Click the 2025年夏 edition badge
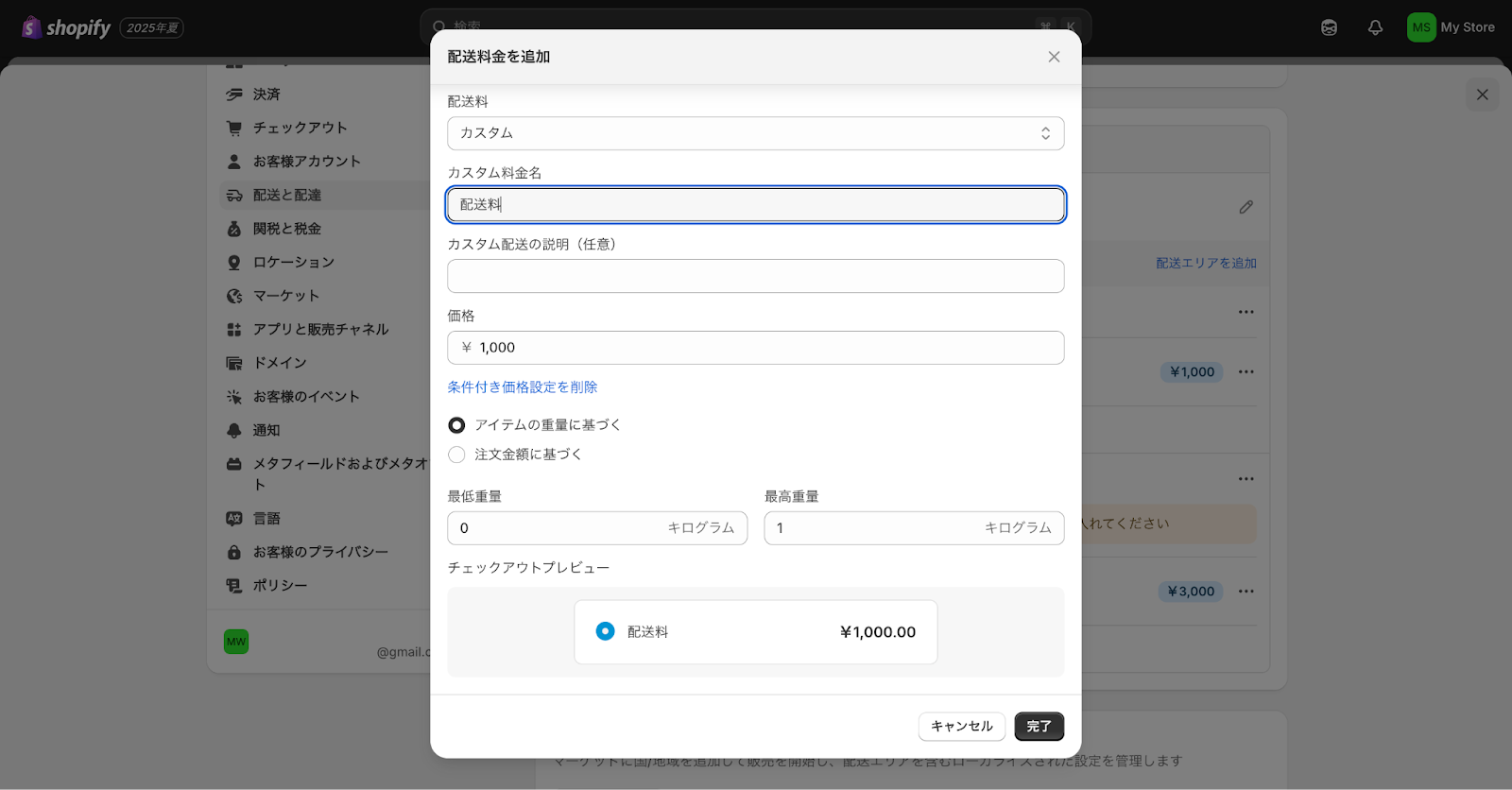1512x790 pixels. (x=152, y=28)
